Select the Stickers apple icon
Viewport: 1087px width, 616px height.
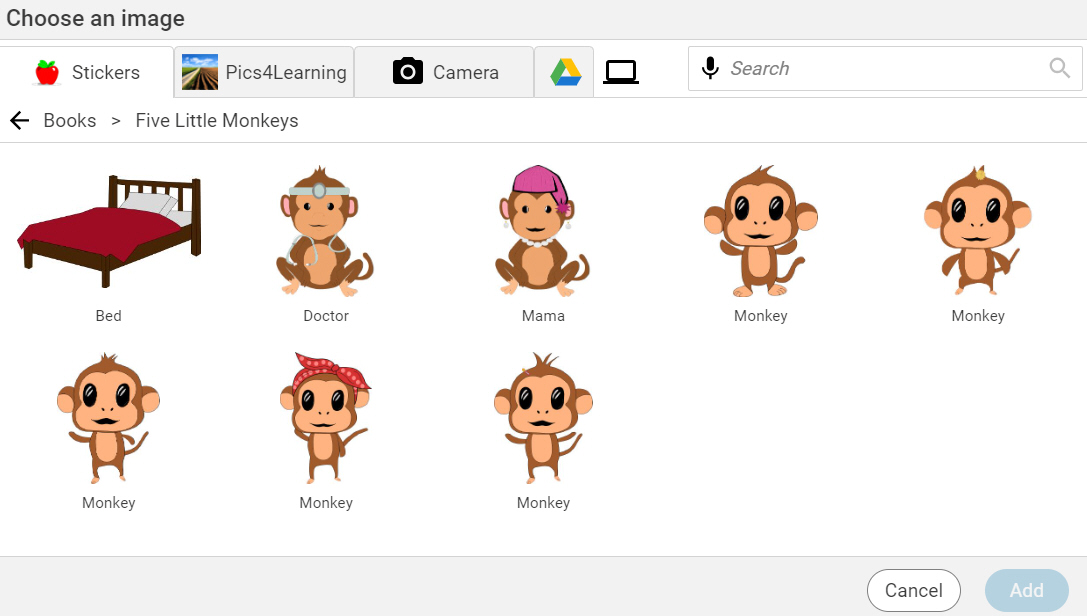44,71
